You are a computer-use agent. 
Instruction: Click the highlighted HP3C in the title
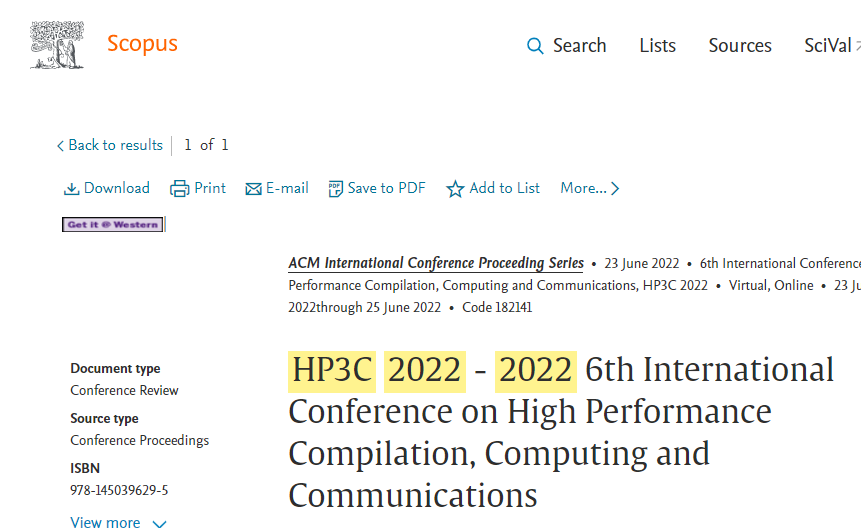click(x=332, y=371)
